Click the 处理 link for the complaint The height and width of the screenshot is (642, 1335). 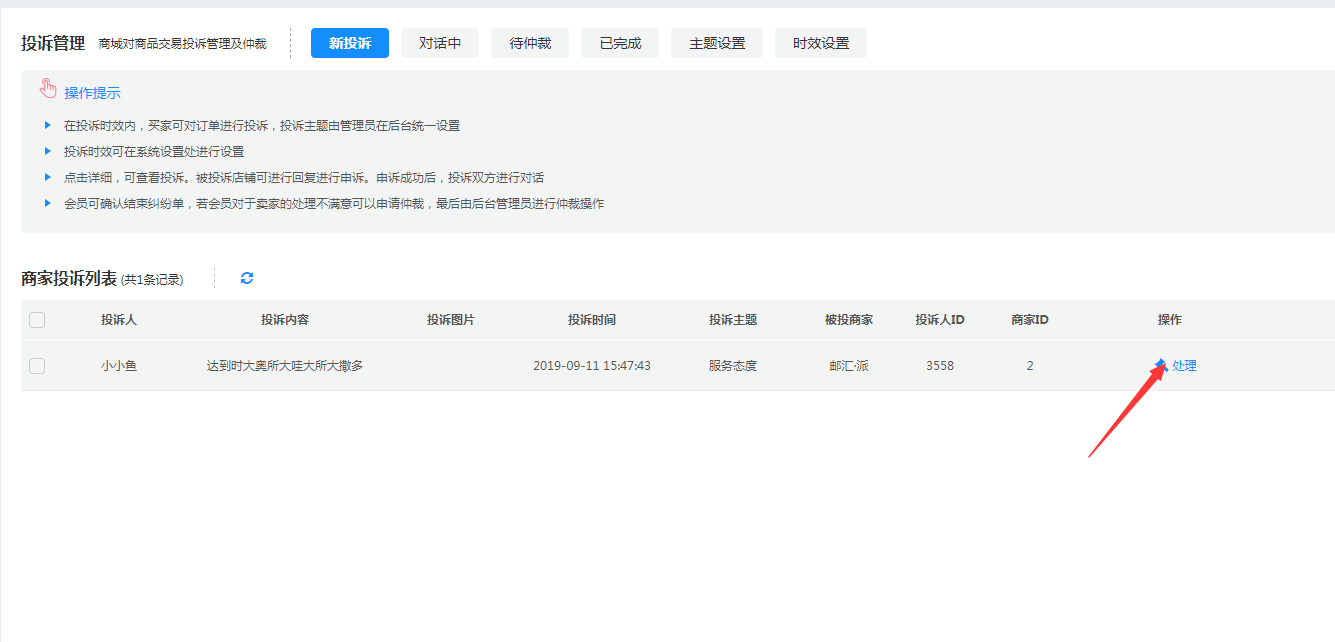pos(1184,366)
